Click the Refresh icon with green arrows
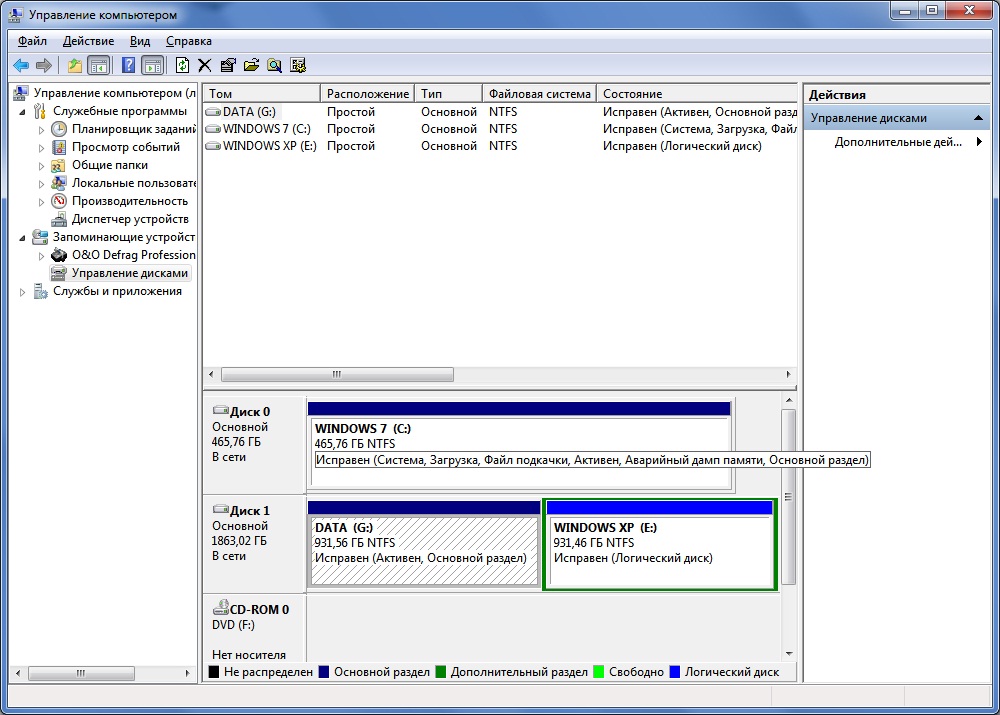The image size is (1000, 715). [182, 65]
